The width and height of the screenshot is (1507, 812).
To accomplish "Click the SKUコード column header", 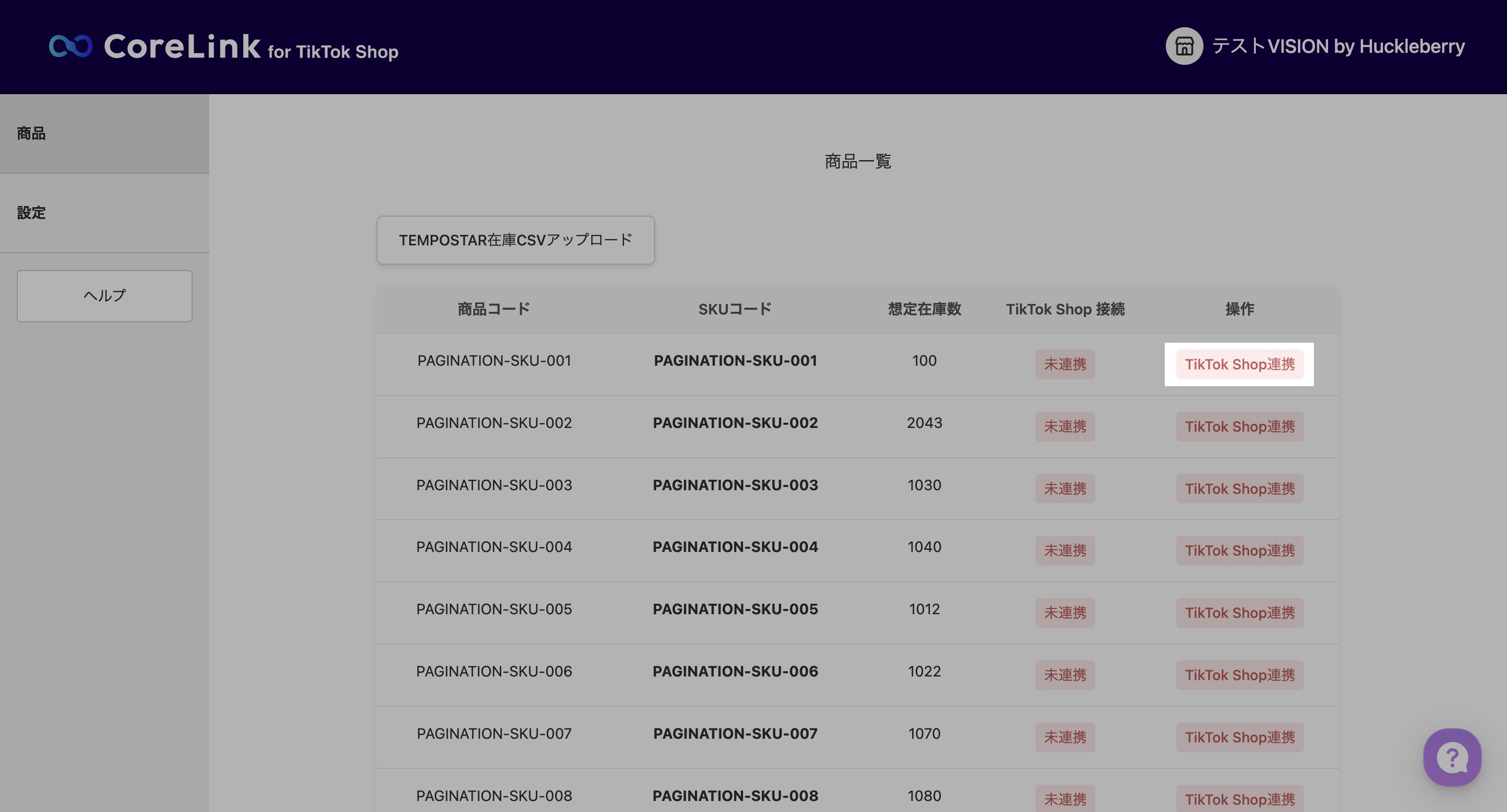I will click(x=735, y=309).
